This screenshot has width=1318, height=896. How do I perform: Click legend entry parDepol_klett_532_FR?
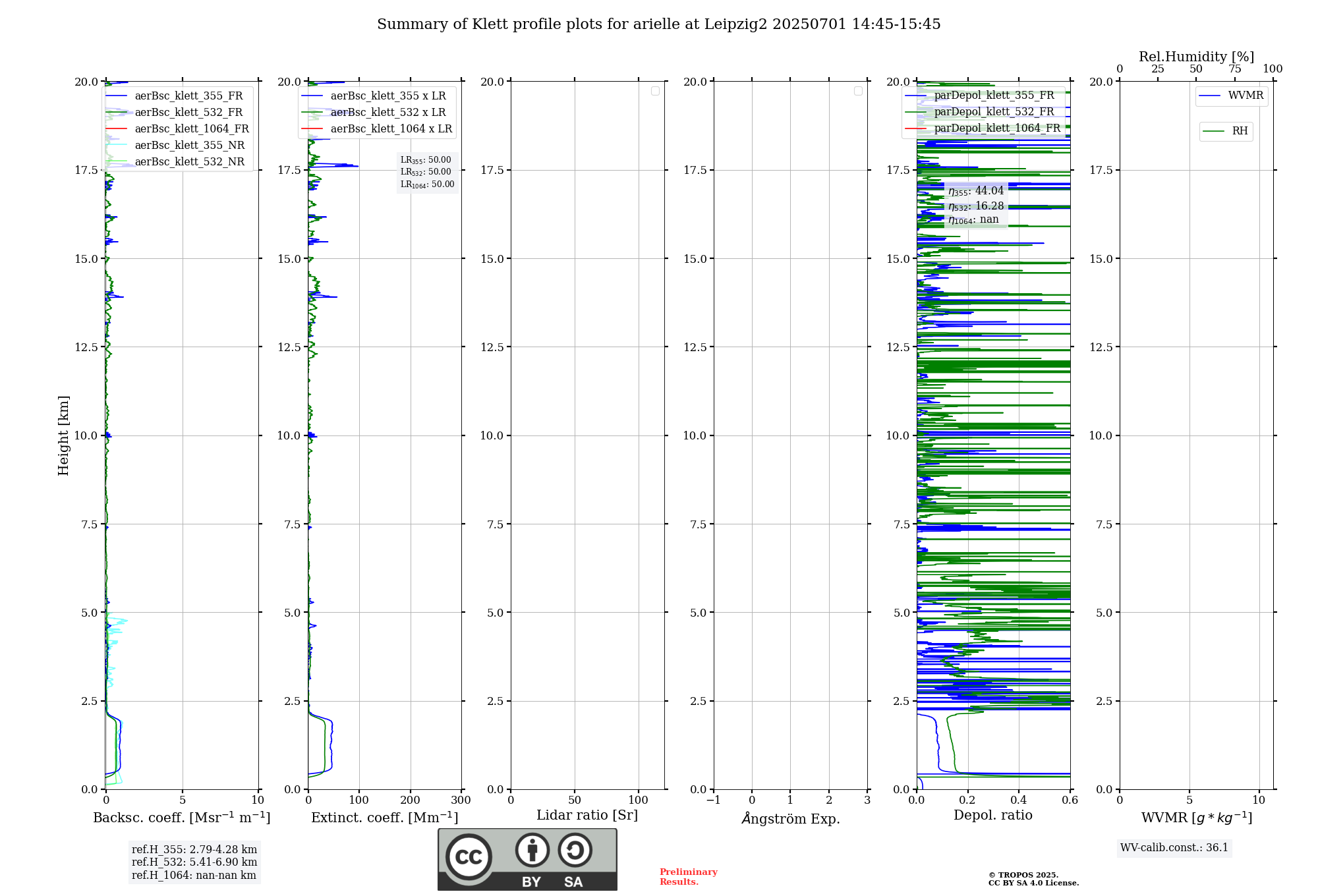click(x=994, y=111)
